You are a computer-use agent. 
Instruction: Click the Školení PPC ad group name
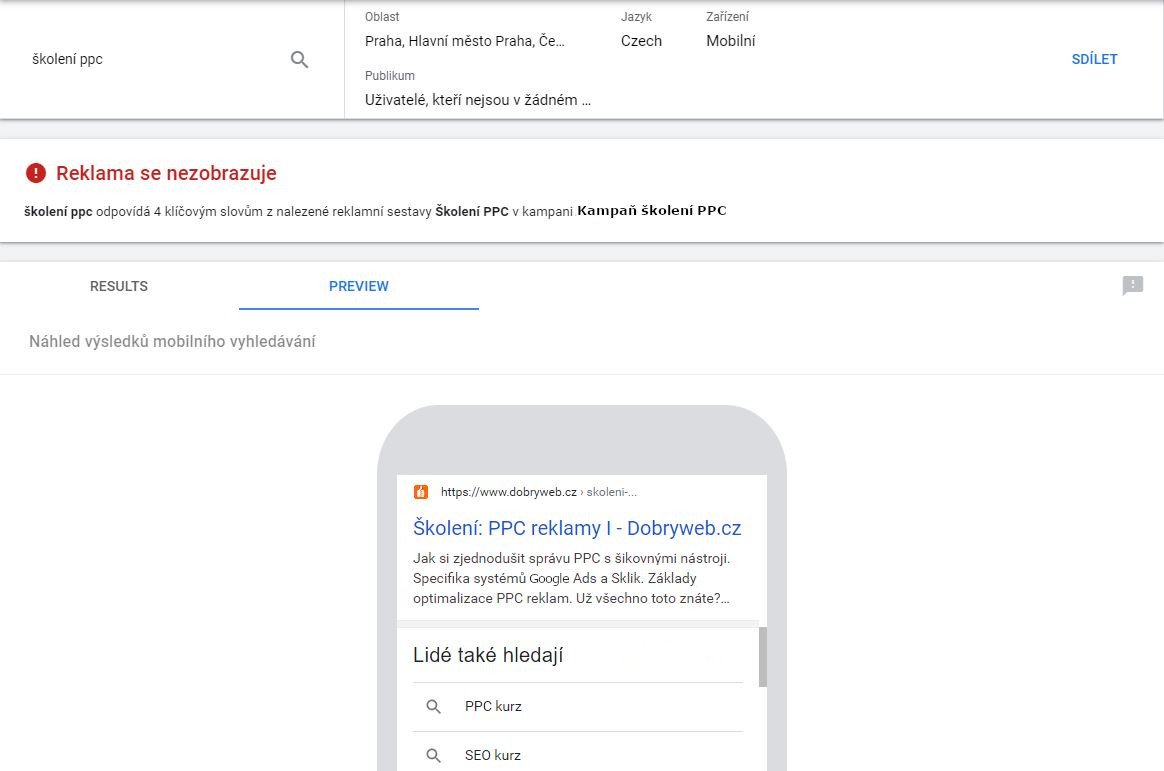472,211
